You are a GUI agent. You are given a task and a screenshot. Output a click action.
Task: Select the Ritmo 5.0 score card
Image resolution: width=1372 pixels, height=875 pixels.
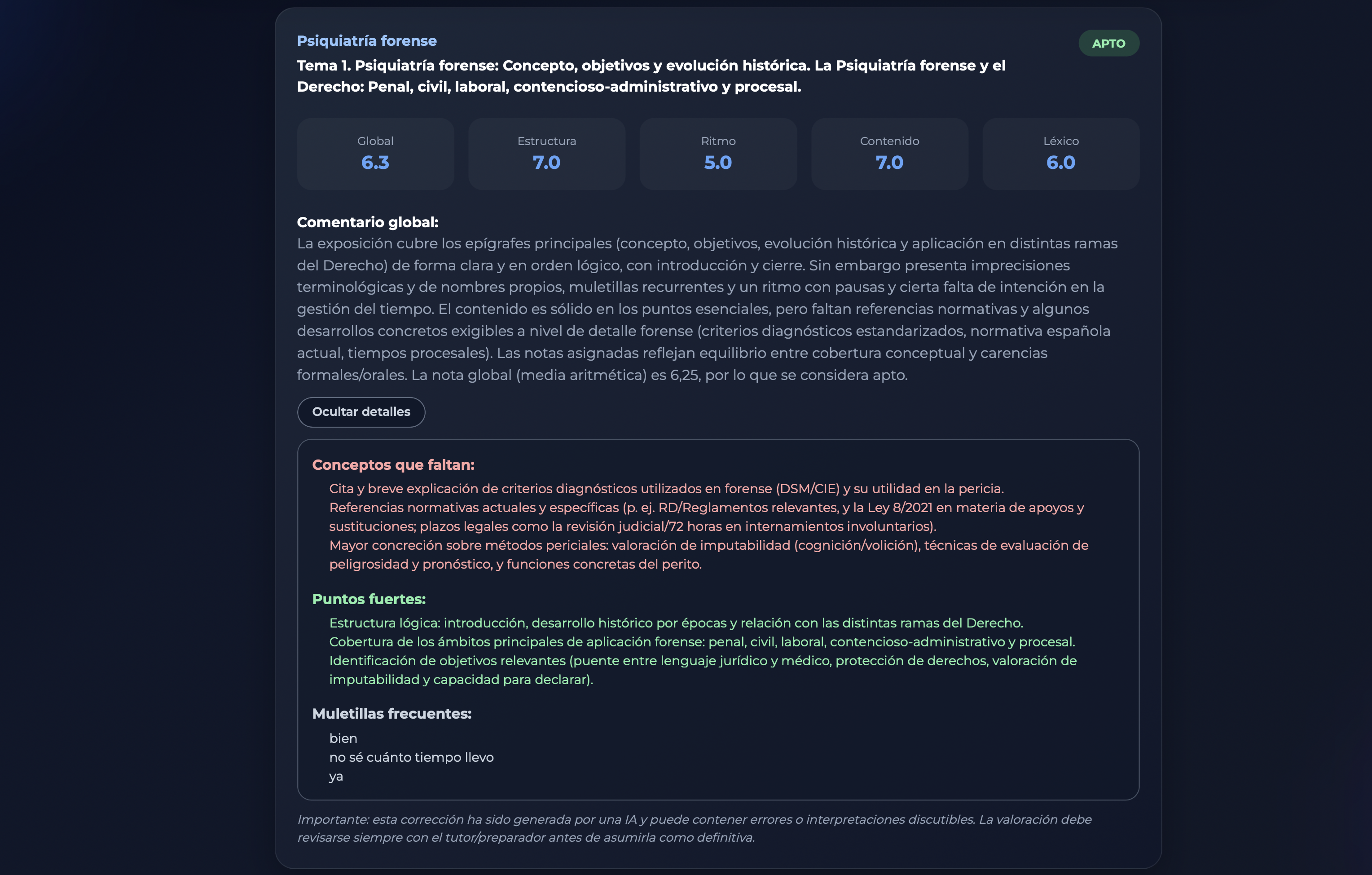(718, 154)
